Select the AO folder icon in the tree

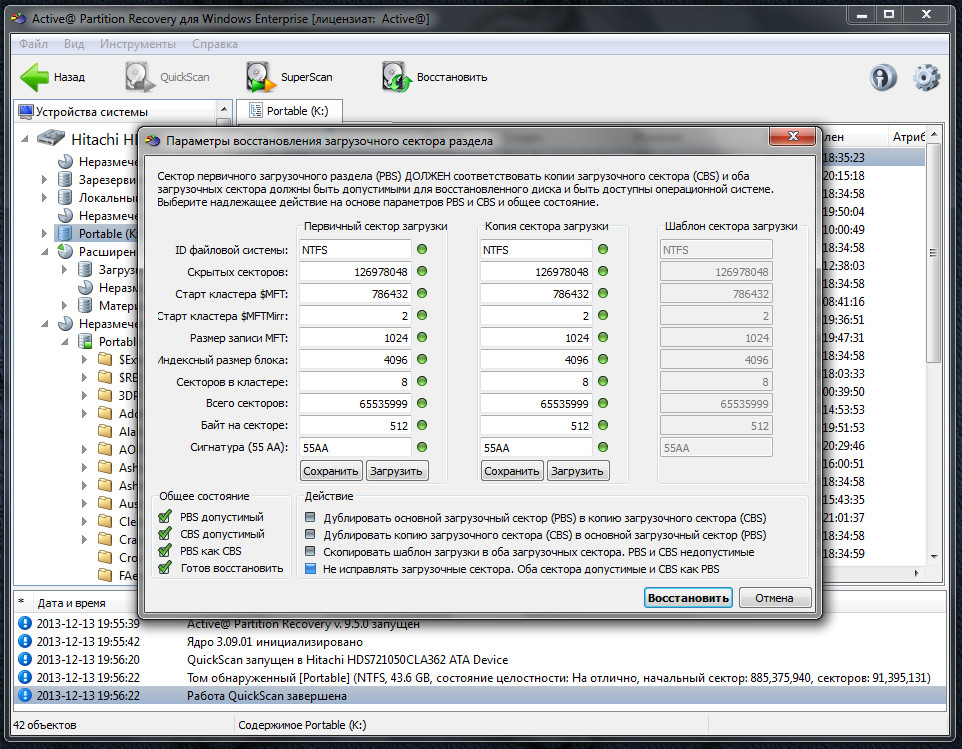tap(106, 450)
